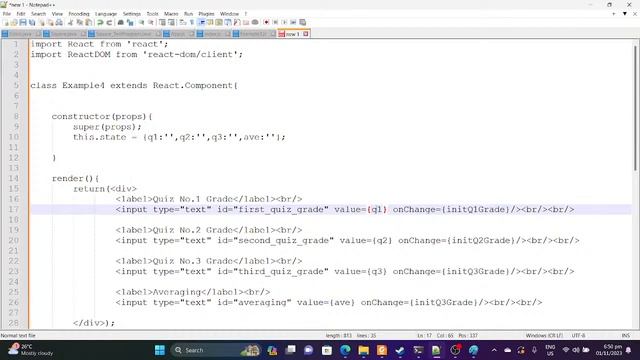Create a new document with New icon

coord(6,22)
